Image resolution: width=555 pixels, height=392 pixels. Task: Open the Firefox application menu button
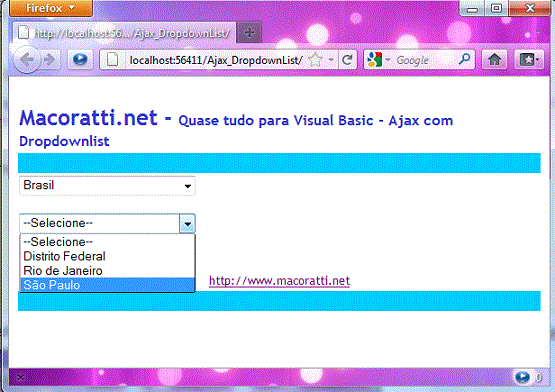tap(51, 8)
